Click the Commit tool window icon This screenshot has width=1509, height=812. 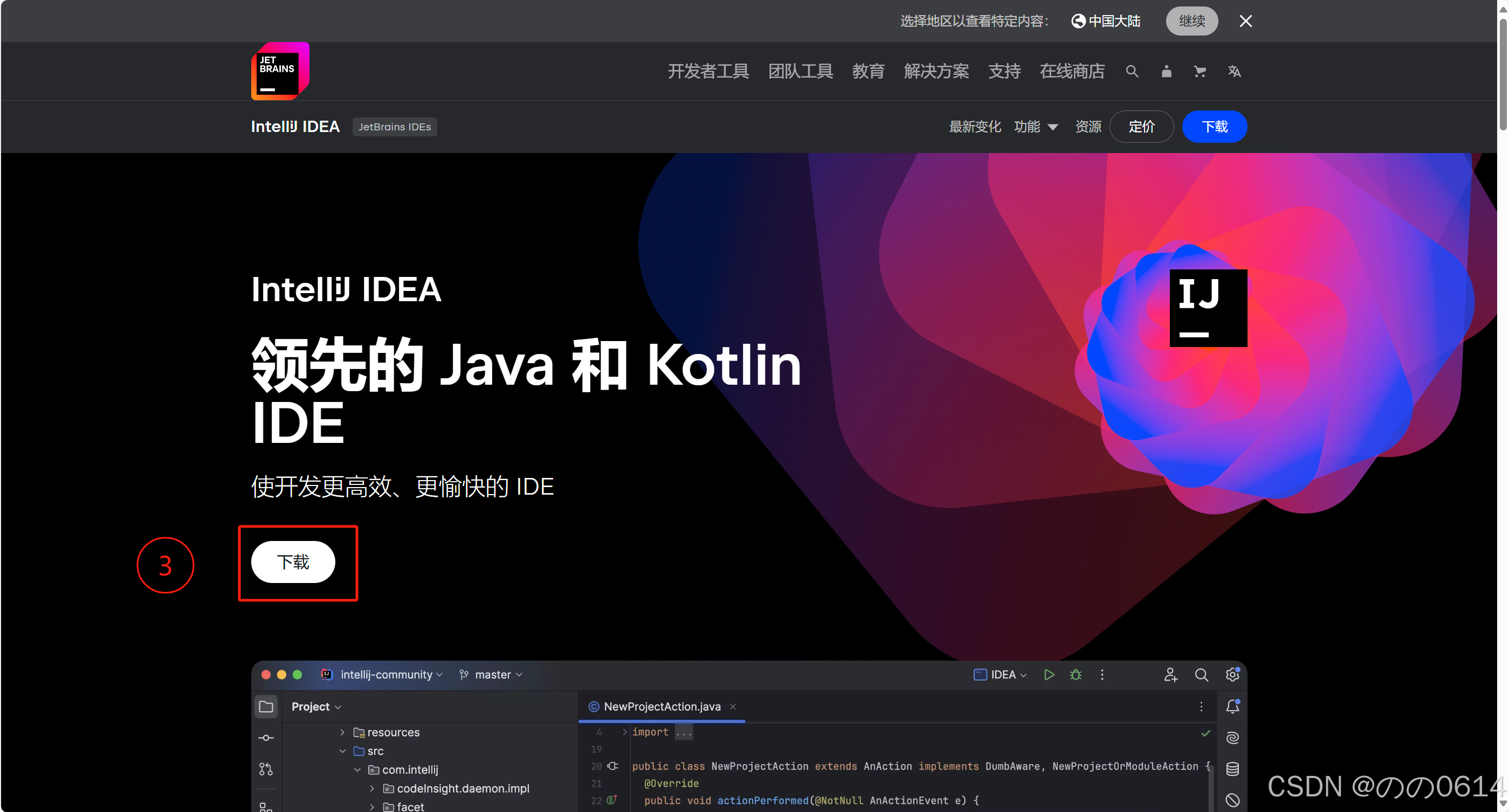[x=266, y=738]
